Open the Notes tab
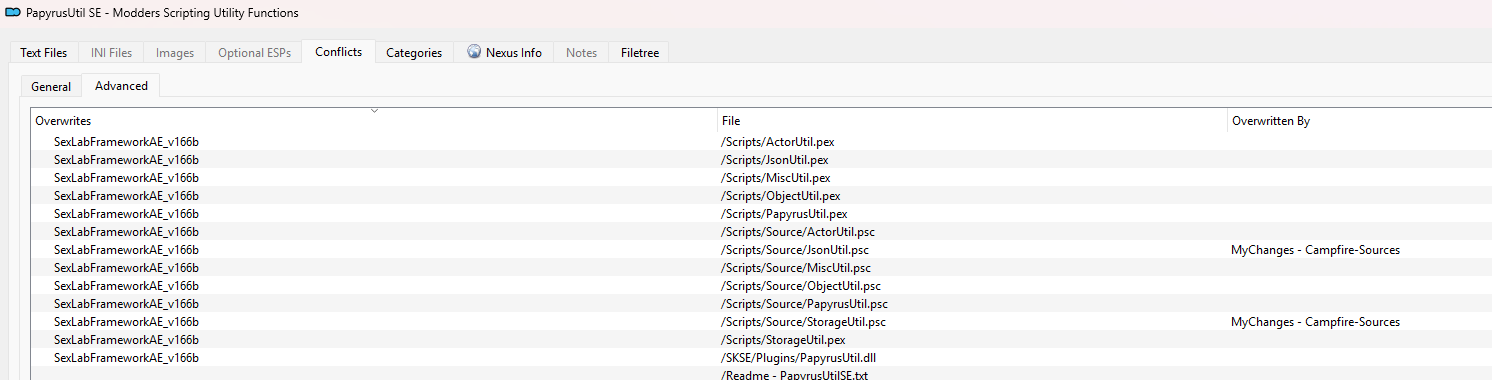The width and height of the screenshot is (1492, 380). [x=581, y=53]
